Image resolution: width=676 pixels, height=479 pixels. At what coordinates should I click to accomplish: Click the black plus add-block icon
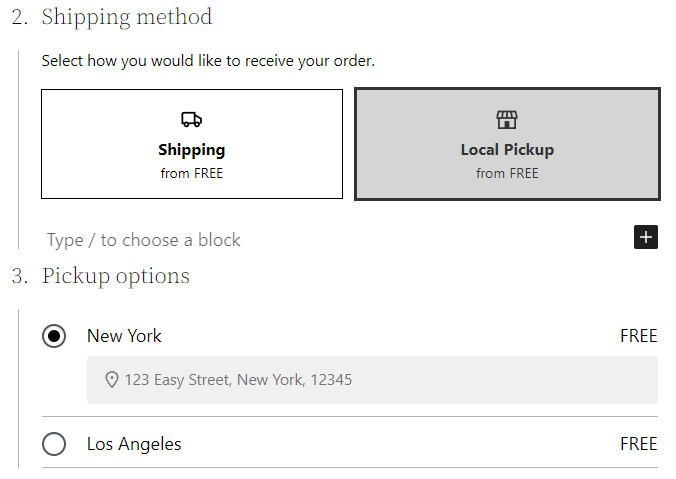646,237
